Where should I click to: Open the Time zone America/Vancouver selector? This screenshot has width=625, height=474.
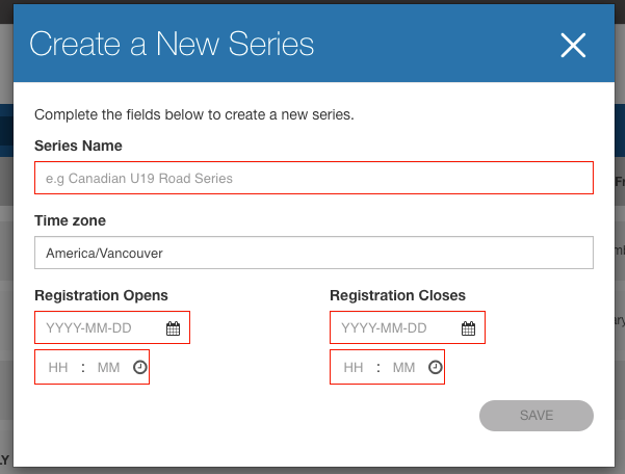(313, 253)
